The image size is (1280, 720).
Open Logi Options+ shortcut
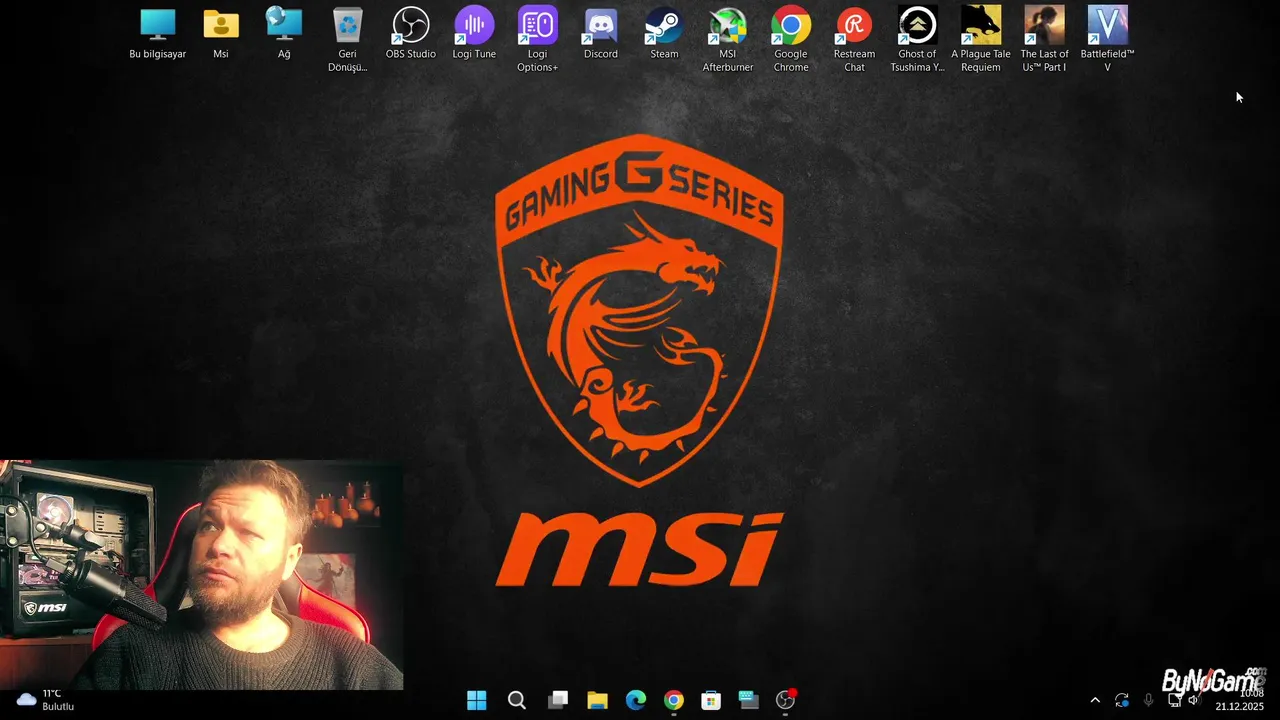(x=537, y=40)
